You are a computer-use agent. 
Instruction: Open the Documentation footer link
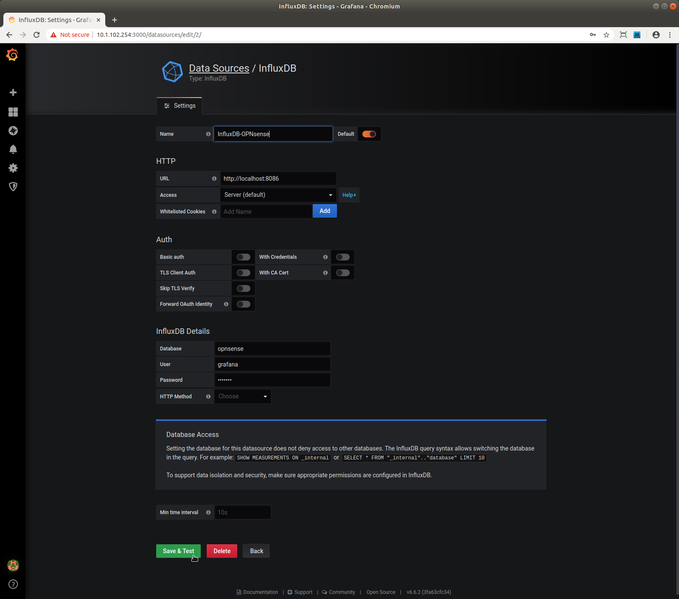(257, 592)
